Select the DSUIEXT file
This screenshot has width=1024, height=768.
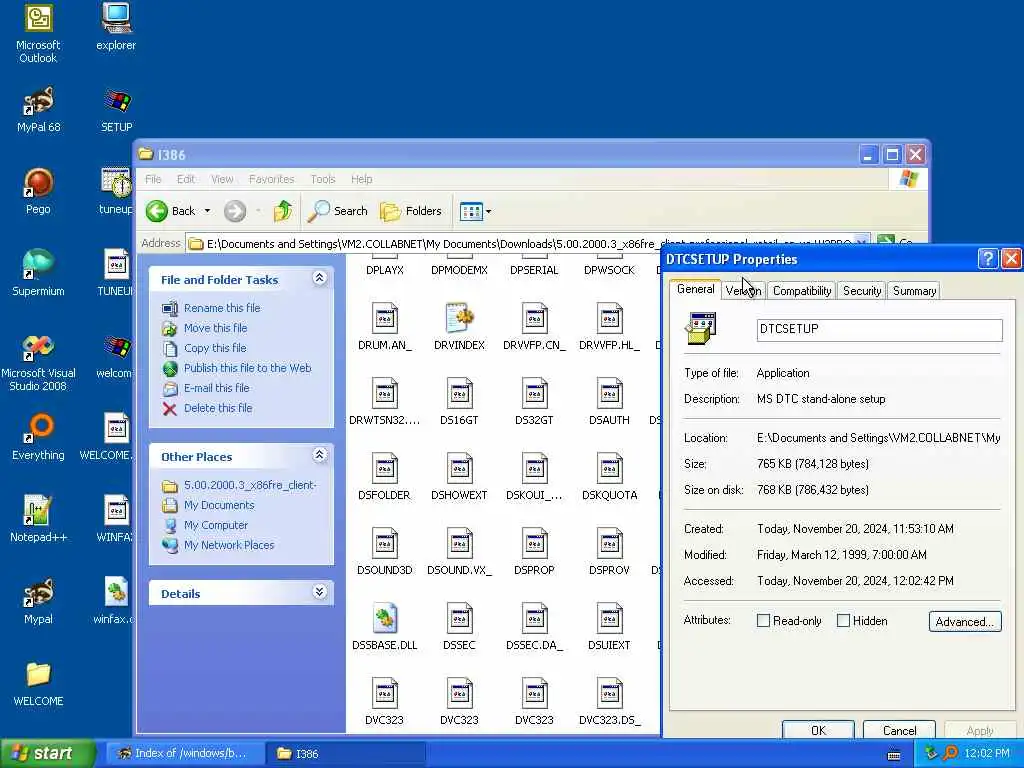pos(609,627)
